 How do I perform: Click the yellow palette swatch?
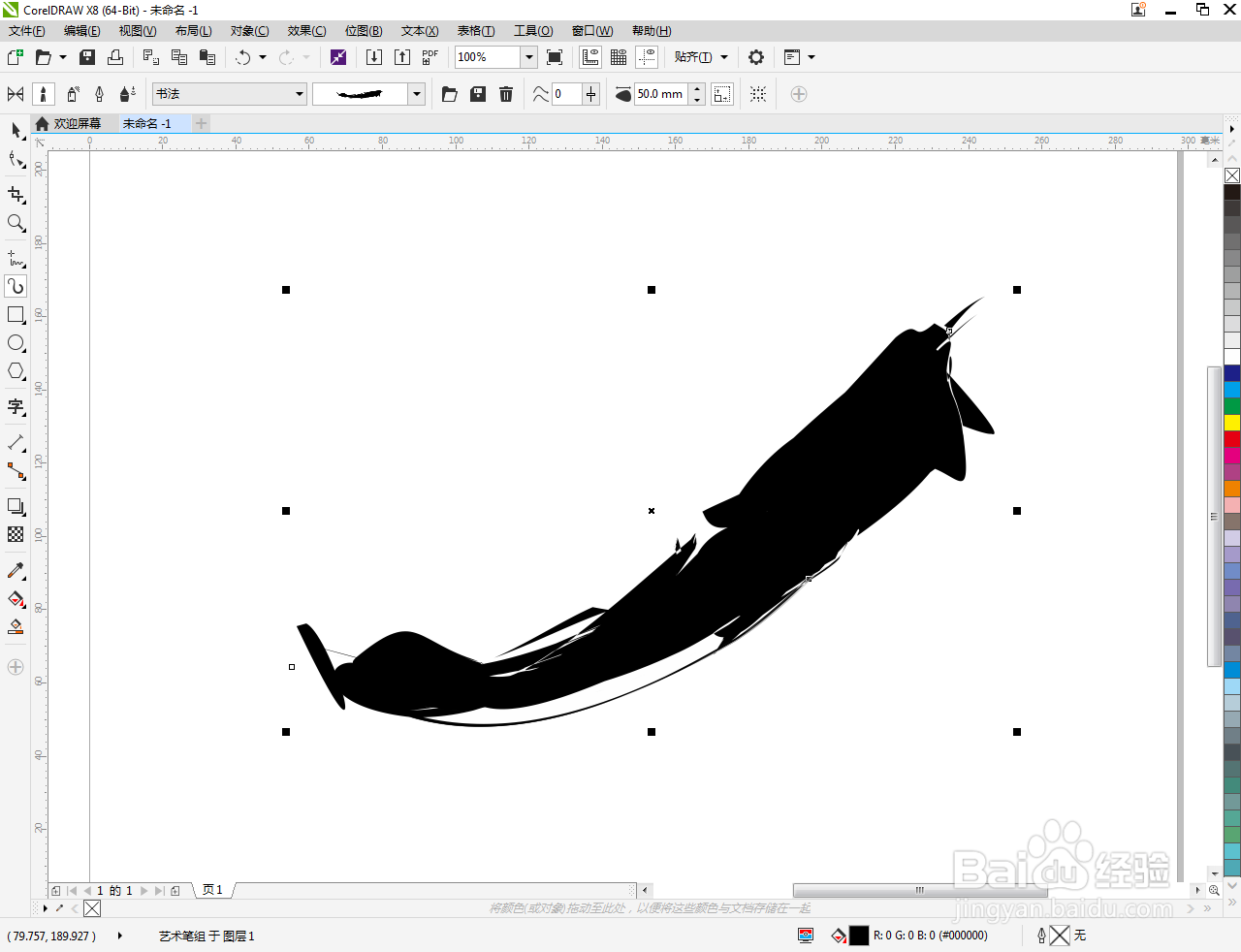pos(1232,422)
